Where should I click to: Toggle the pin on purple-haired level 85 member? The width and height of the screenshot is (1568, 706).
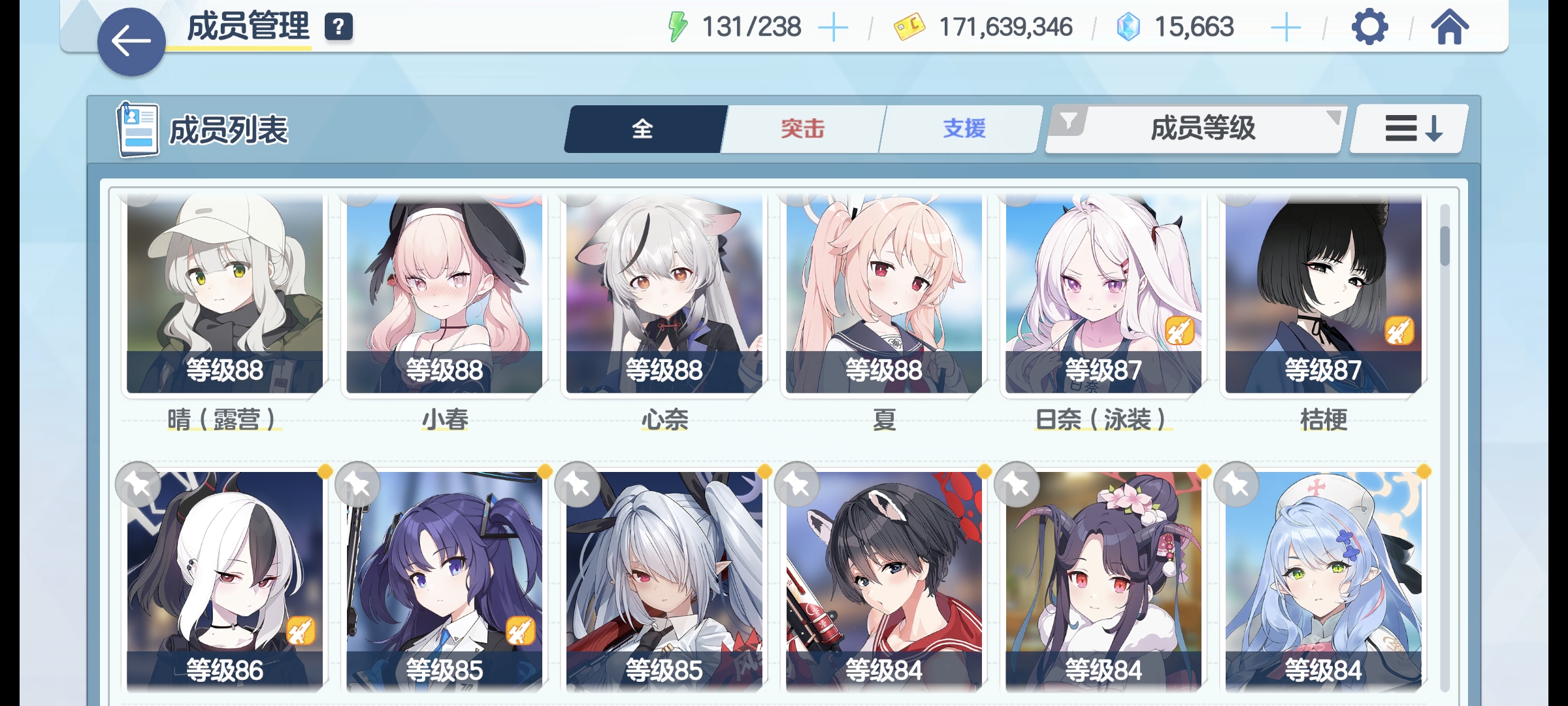357,484
